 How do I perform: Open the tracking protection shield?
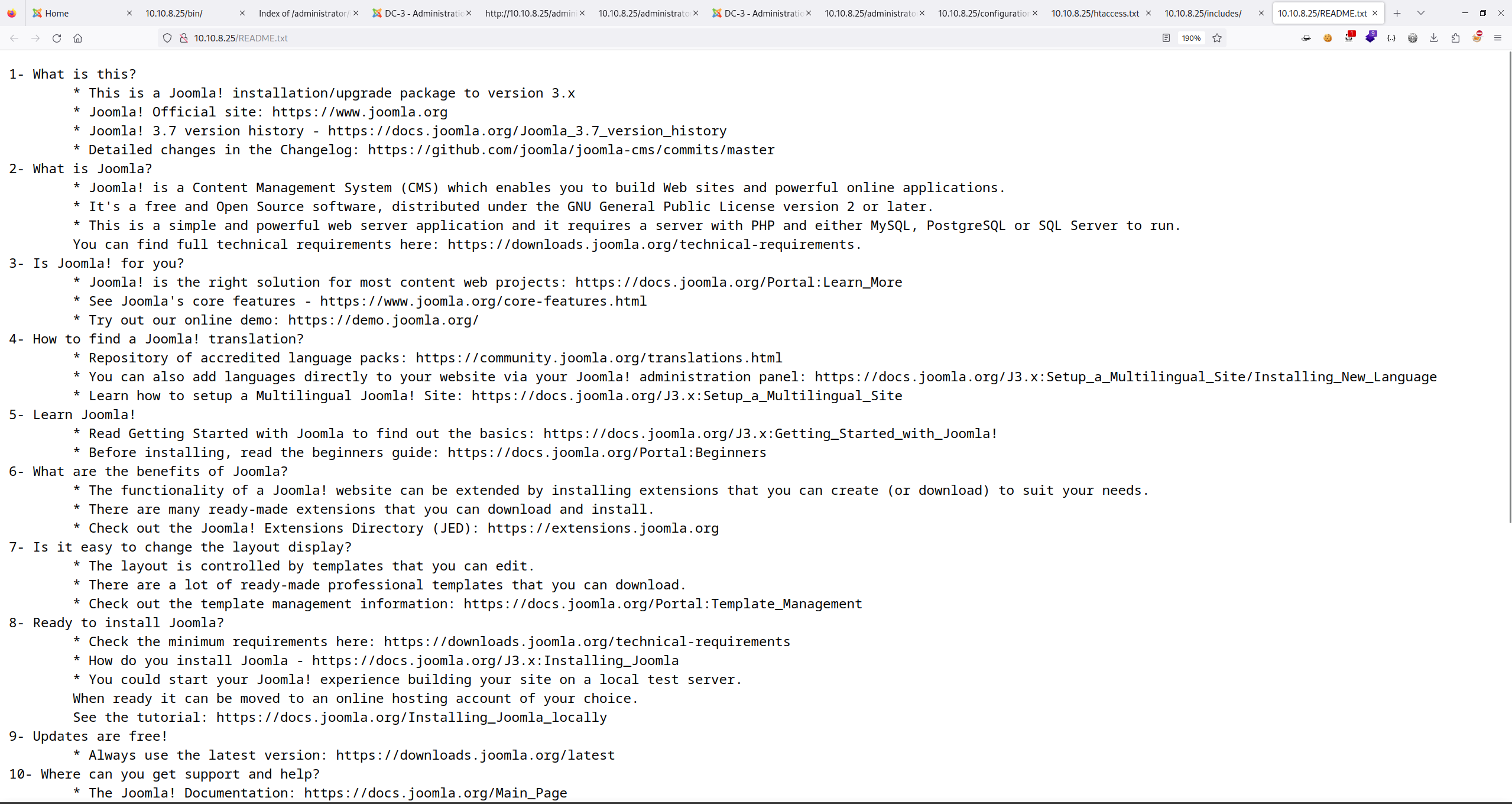[x=167, y=38]
